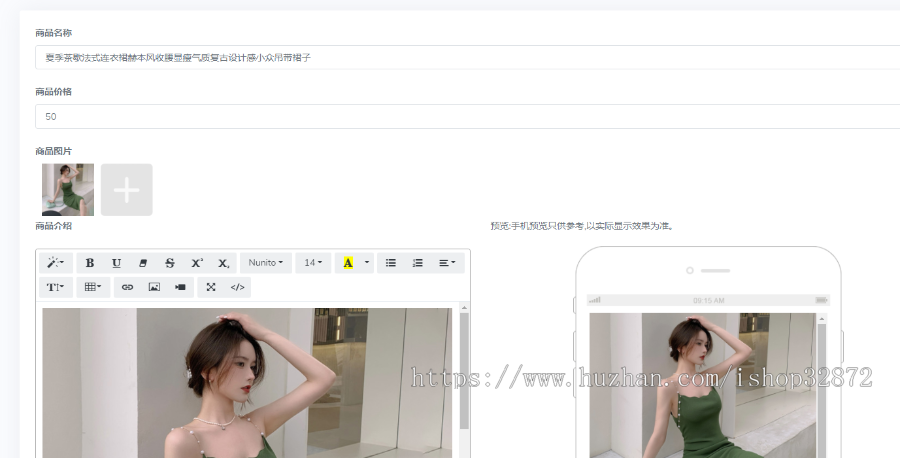Image resolution: width=900 pixels, height=458 pixels.
Task: Click the image inside the editor content
Action: coord(247,383)
